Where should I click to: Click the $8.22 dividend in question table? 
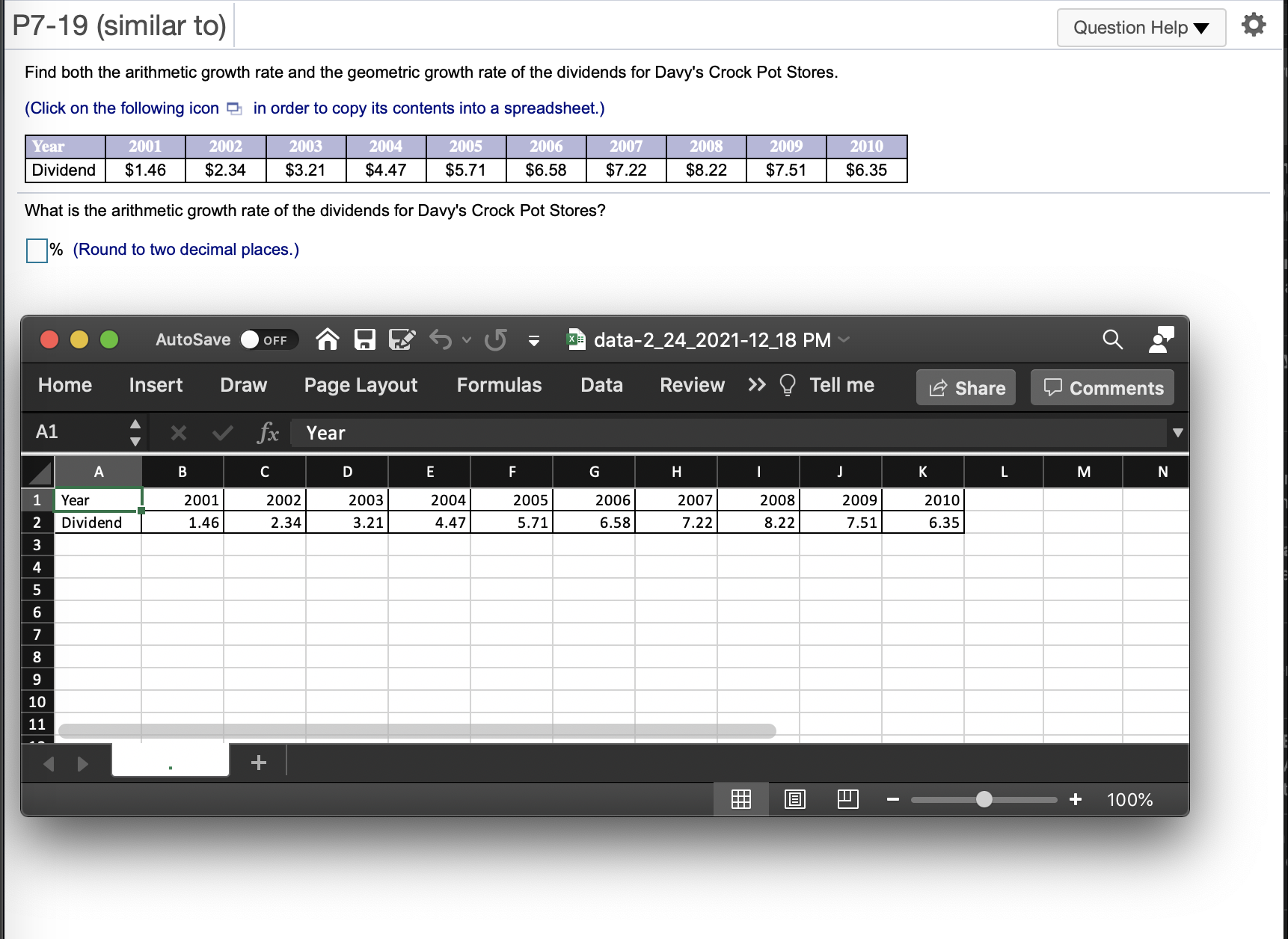click(x=706, y=170)
